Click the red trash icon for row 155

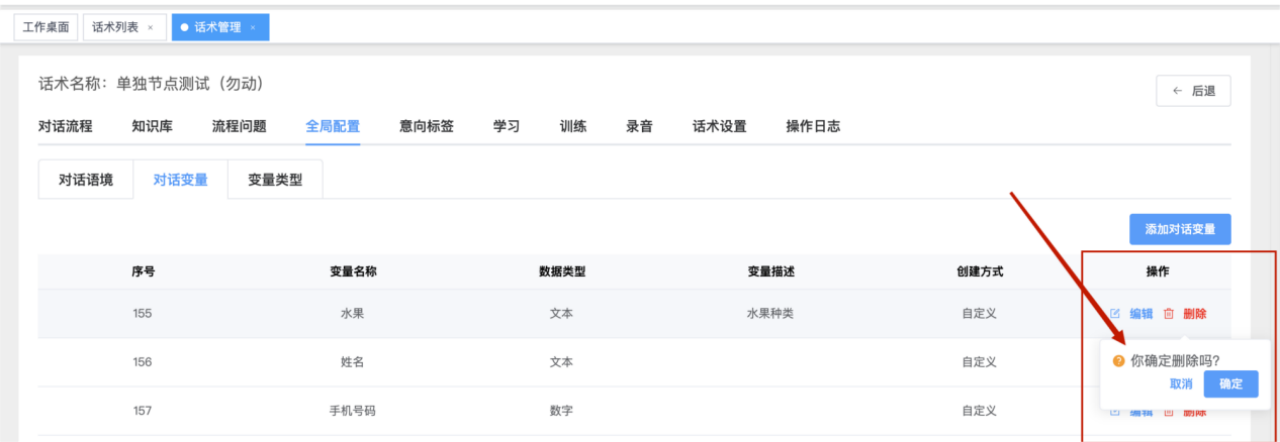(x=1168, y=313)
